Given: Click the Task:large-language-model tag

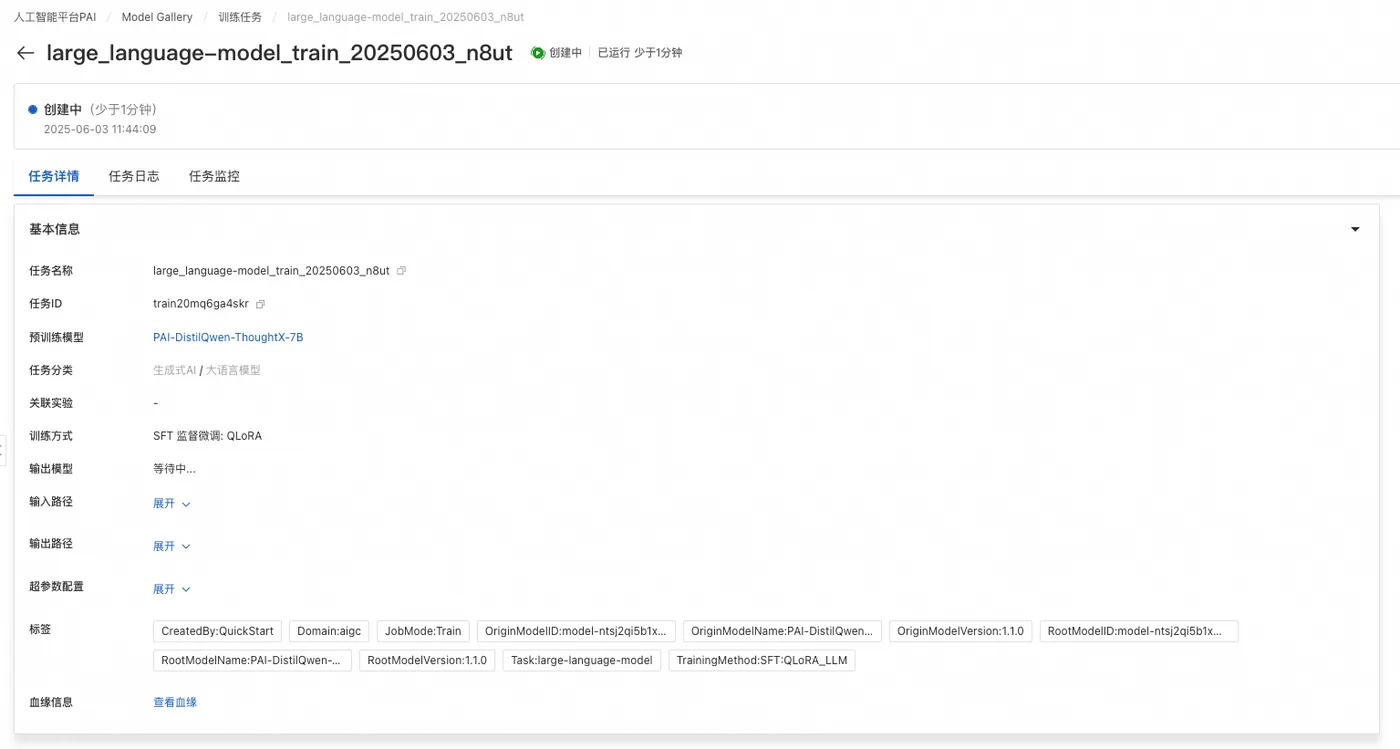Looking at the screenshot, I should pyautogui.click(x=581, y=660).
